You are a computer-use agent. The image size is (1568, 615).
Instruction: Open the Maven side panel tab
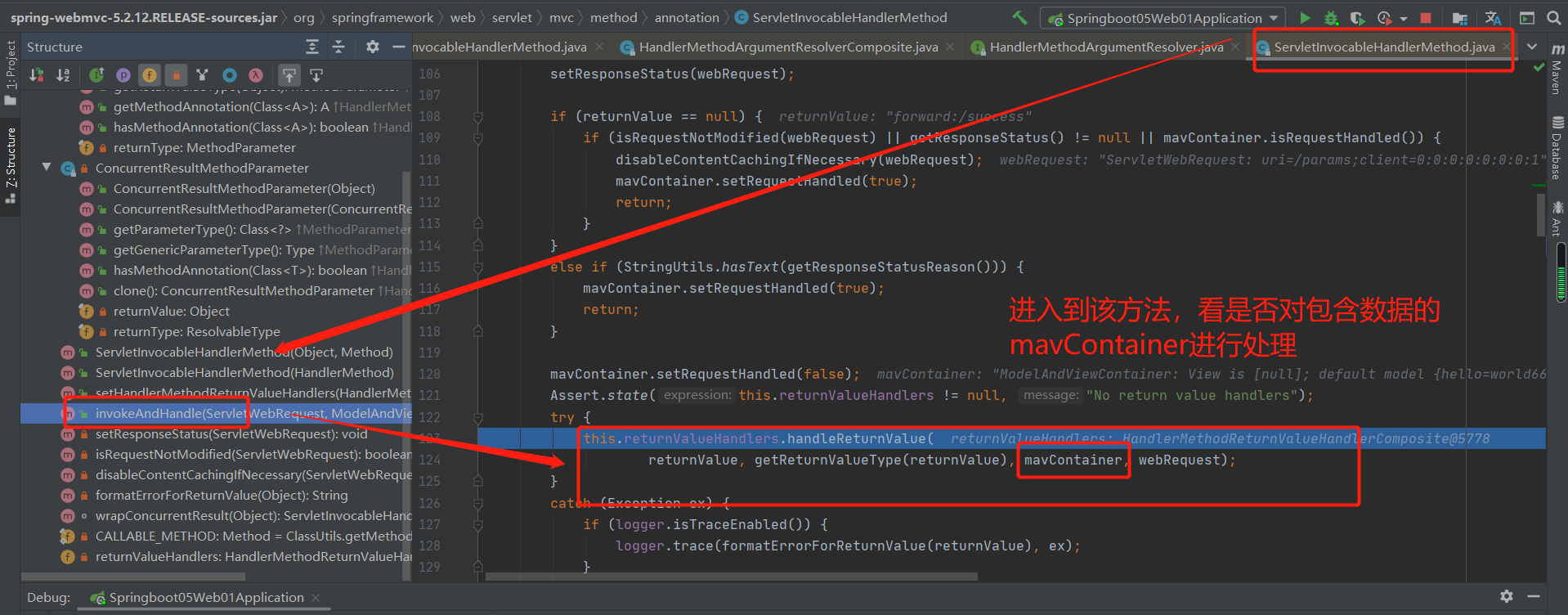pyautogui.click(x=1557, y=70)
